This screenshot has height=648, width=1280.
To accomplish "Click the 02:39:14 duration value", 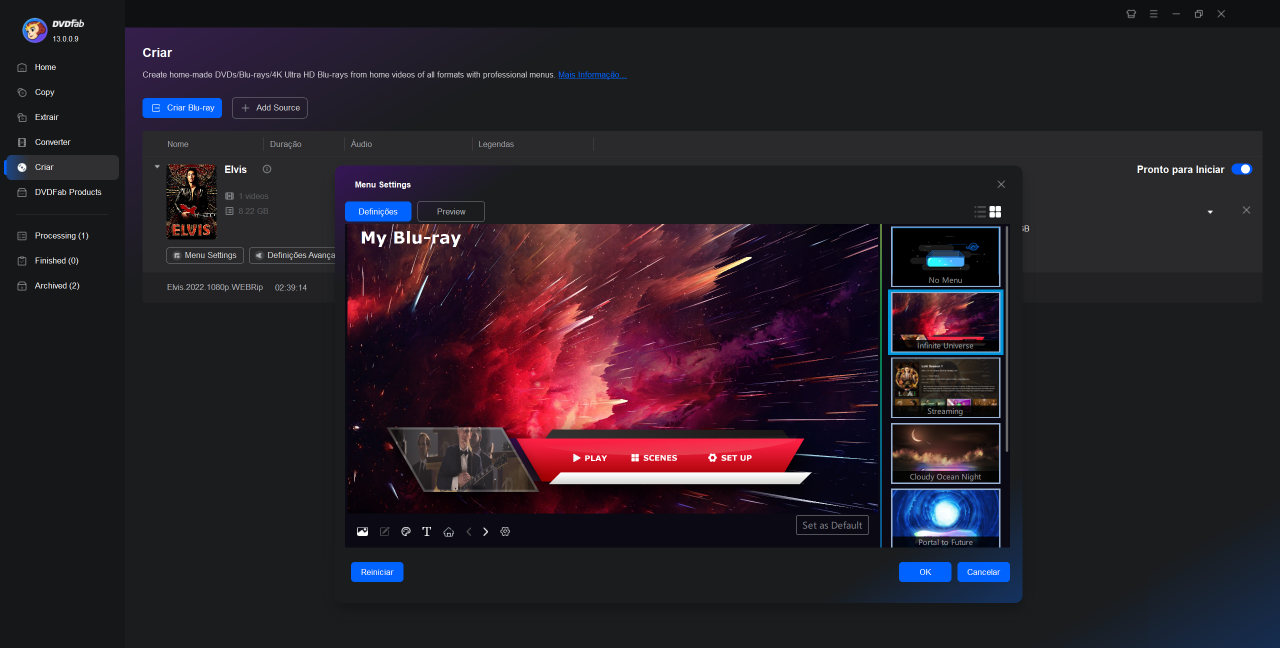I will pyautogui.click(x=291, y=287).
